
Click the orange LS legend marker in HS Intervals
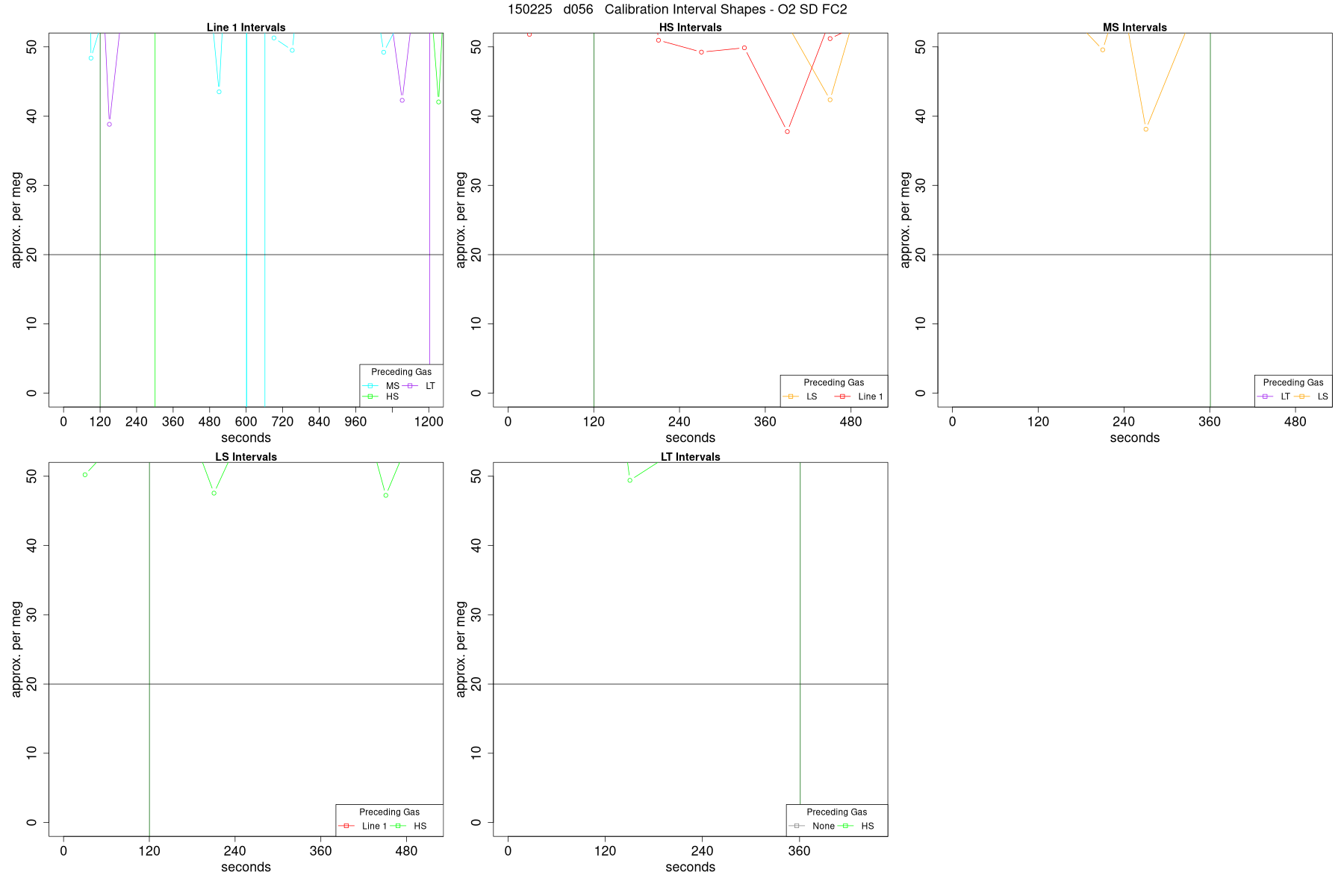791,396
